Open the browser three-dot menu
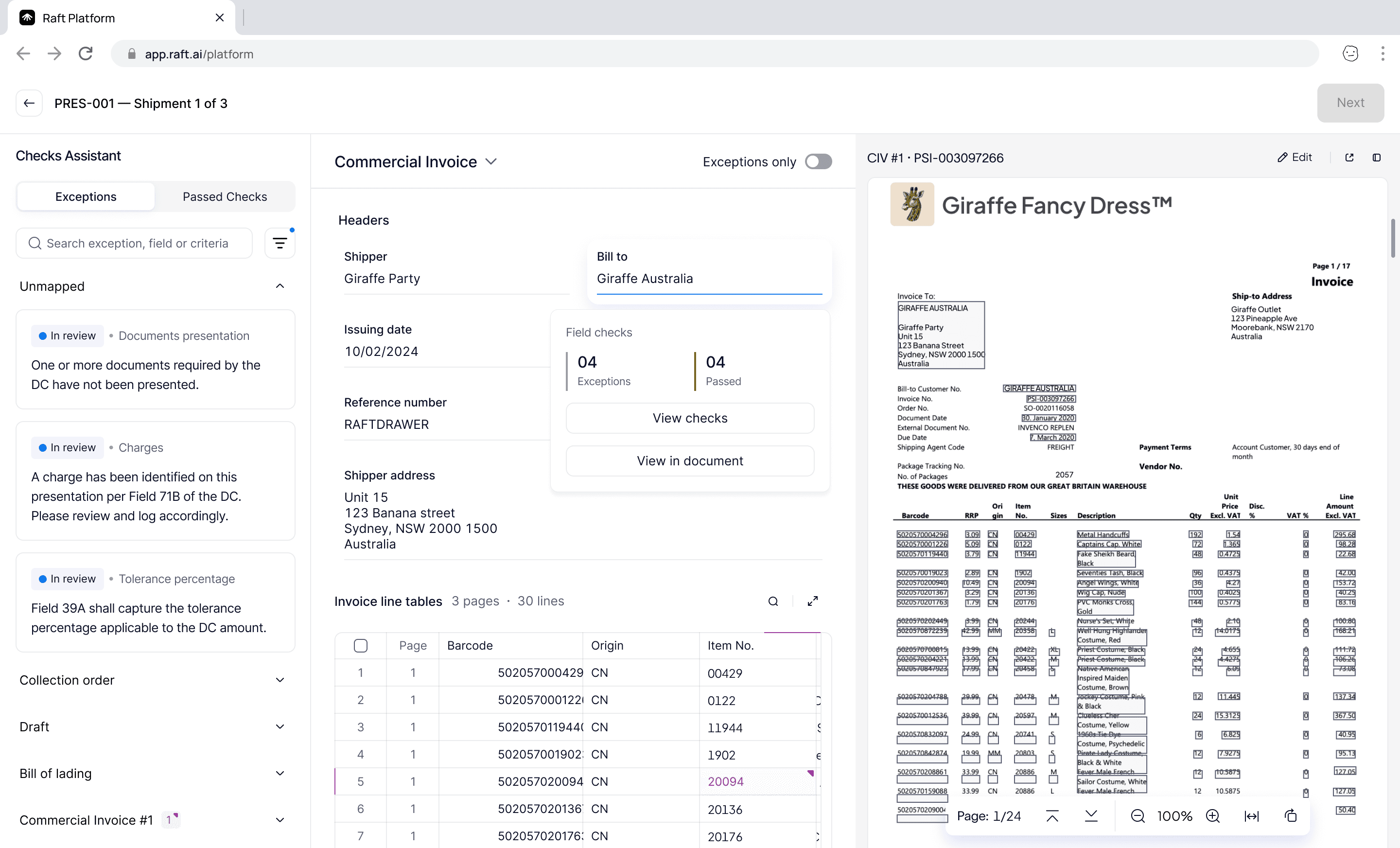1400x848 pixels. point(1383,54)
